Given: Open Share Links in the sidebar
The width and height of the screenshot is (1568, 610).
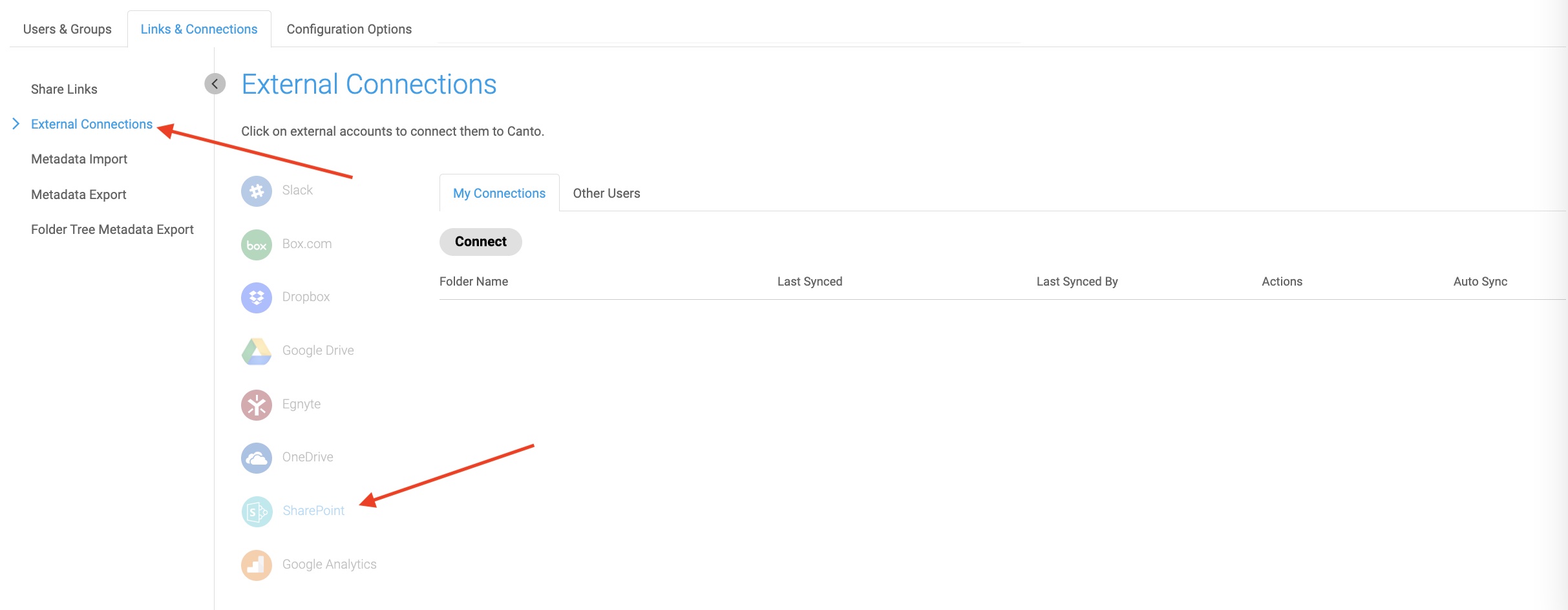Looking at the screenshot, I should 64,89.
